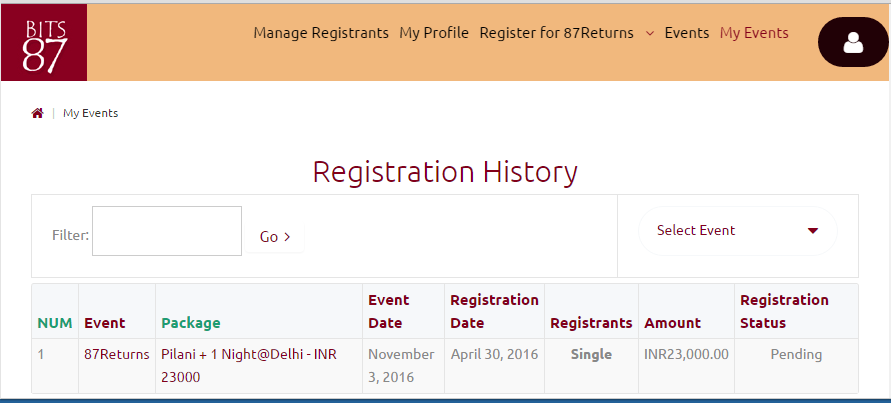Open the Select Event dropdown
The height and width of the screenshot is (403, 891).
pos(737,231)
